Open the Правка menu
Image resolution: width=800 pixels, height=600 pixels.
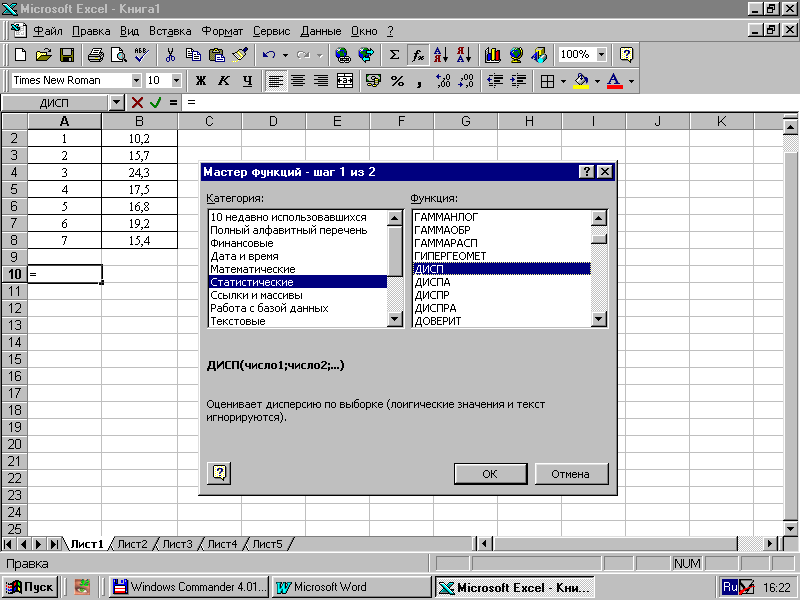tap(91, 31)
